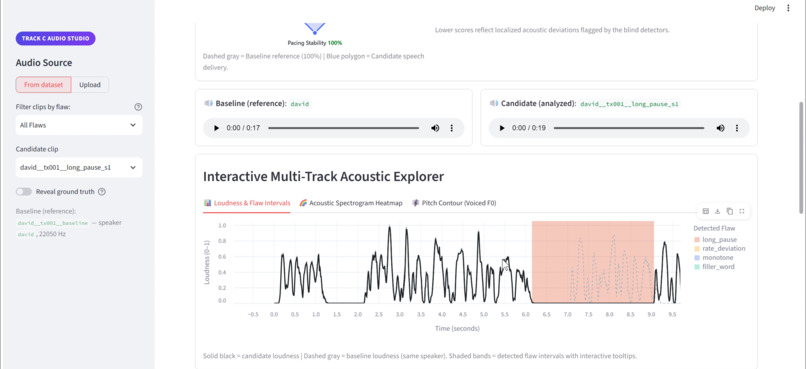Open more options on the Candidate player
This screenshot has height=369, width=806.
(738, 128)
